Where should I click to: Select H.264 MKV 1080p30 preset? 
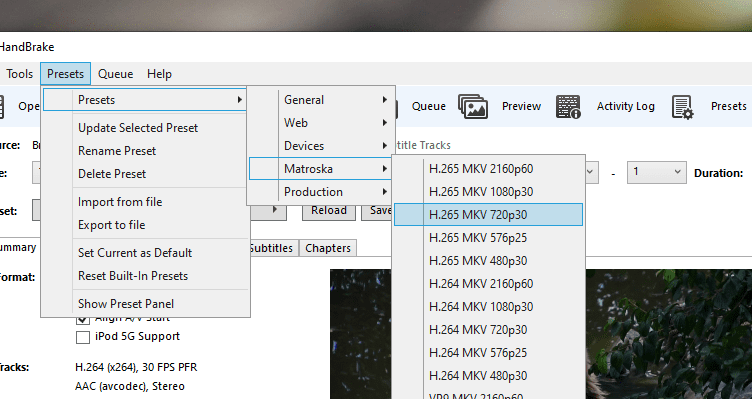click(x=488, y=307)
